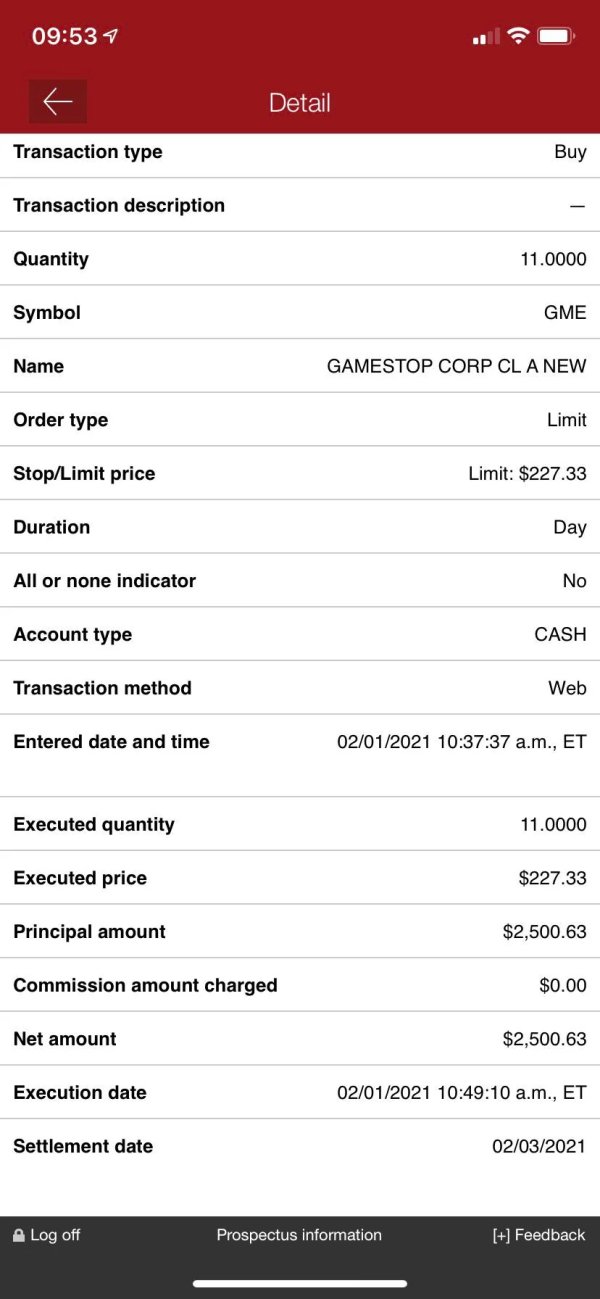Open the Prospectus information link
600x1299 pixels.
(x=299, y=1235)
